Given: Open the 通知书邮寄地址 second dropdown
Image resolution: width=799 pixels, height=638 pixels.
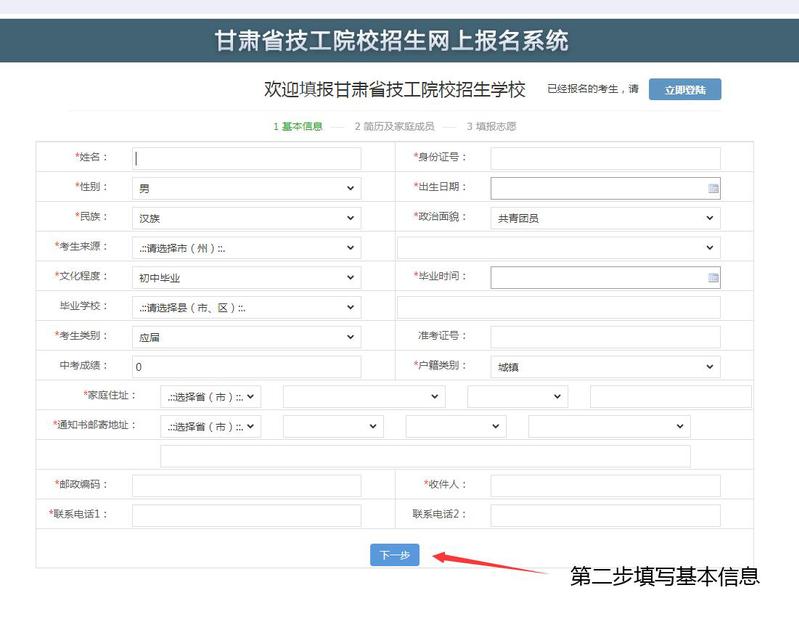Looking at the screenshot, I should click(333, 427).
